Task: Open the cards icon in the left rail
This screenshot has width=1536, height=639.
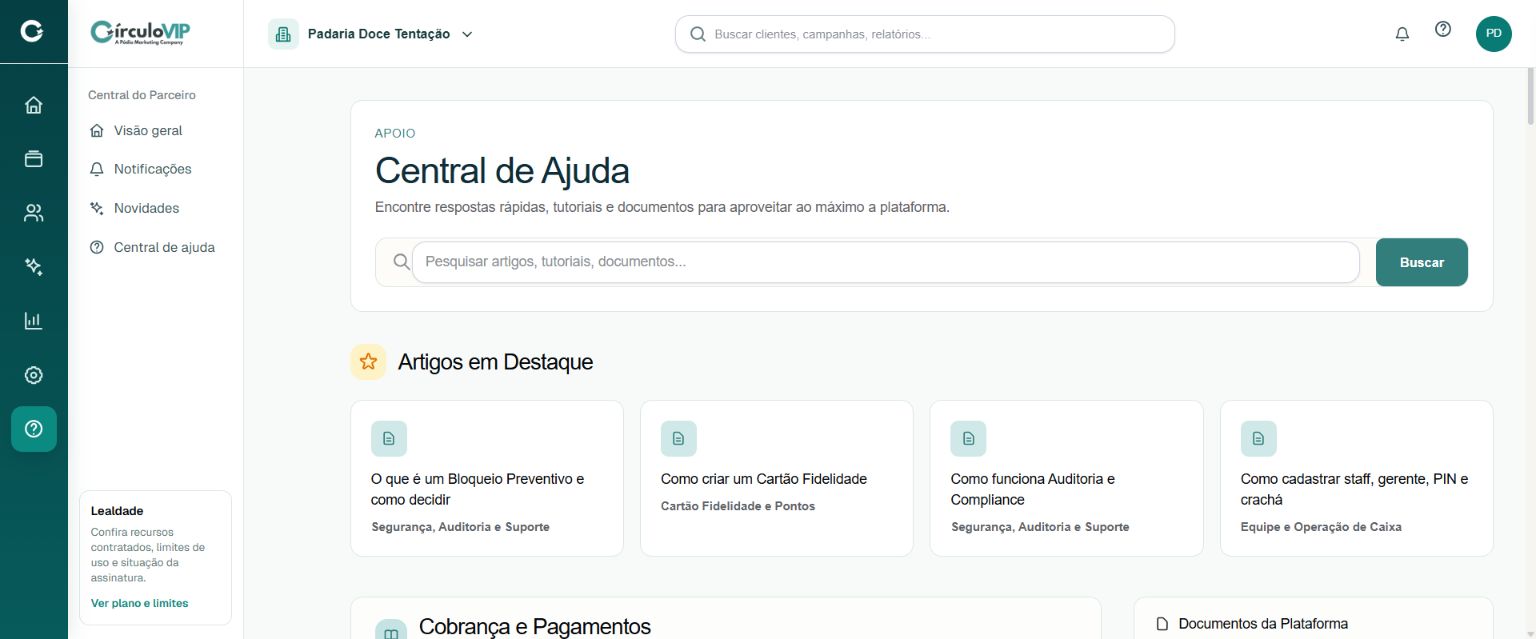Action: (x=34, y=159)
